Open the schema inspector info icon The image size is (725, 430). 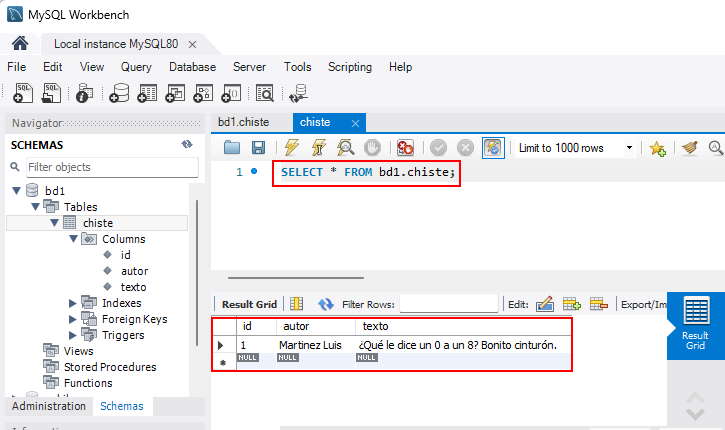click(85, 93)
